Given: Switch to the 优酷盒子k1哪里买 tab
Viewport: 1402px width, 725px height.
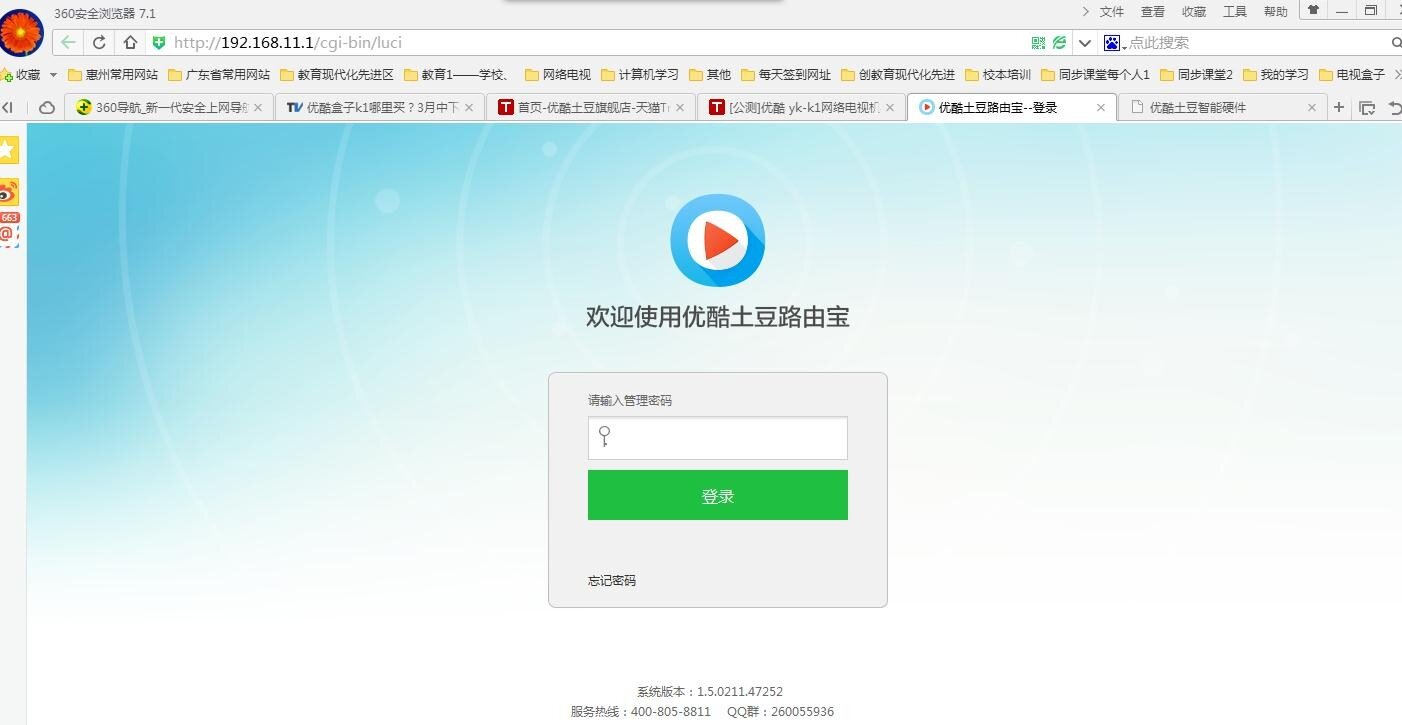Looking at the screenshot, I should tap(380, 107).
